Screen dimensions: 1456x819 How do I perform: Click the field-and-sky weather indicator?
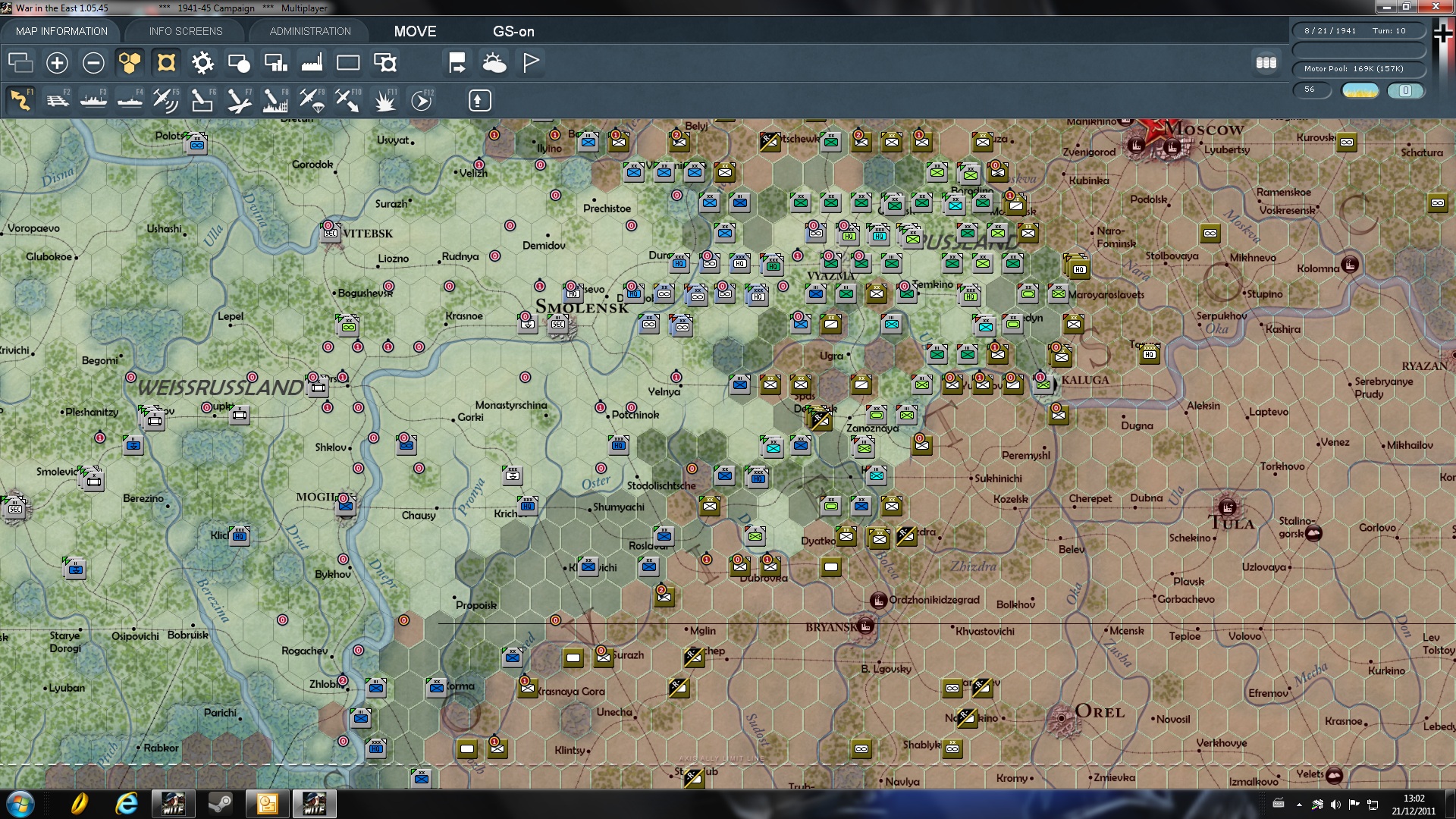click(x=1360, y=90)
